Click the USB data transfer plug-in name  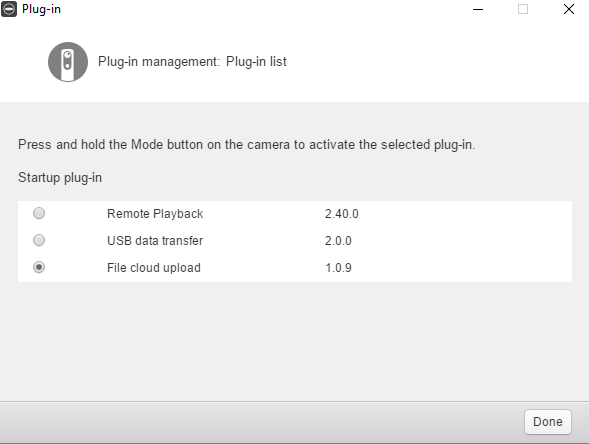pos(155,240)
